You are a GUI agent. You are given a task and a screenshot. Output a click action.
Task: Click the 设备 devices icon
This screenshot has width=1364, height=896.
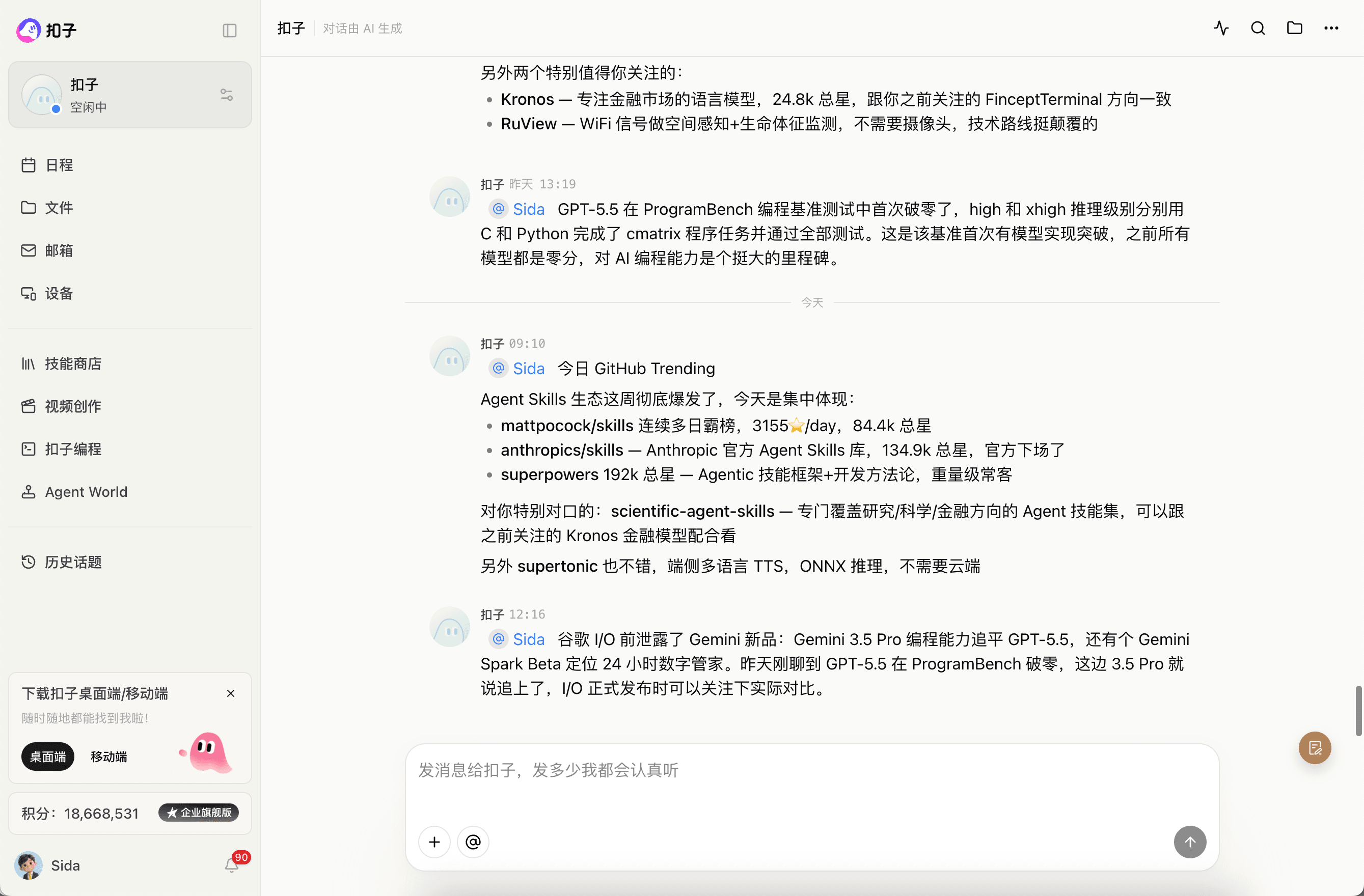point(29,293)
